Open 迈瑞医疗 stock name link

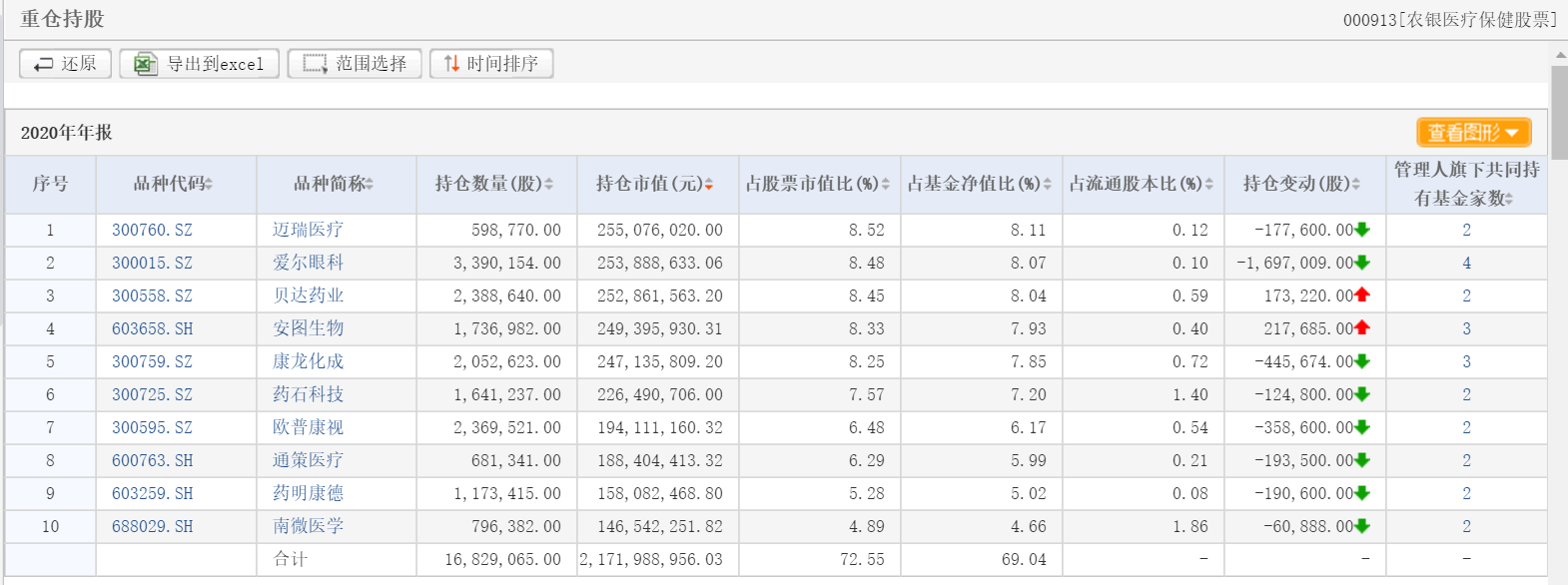(308, 231)
